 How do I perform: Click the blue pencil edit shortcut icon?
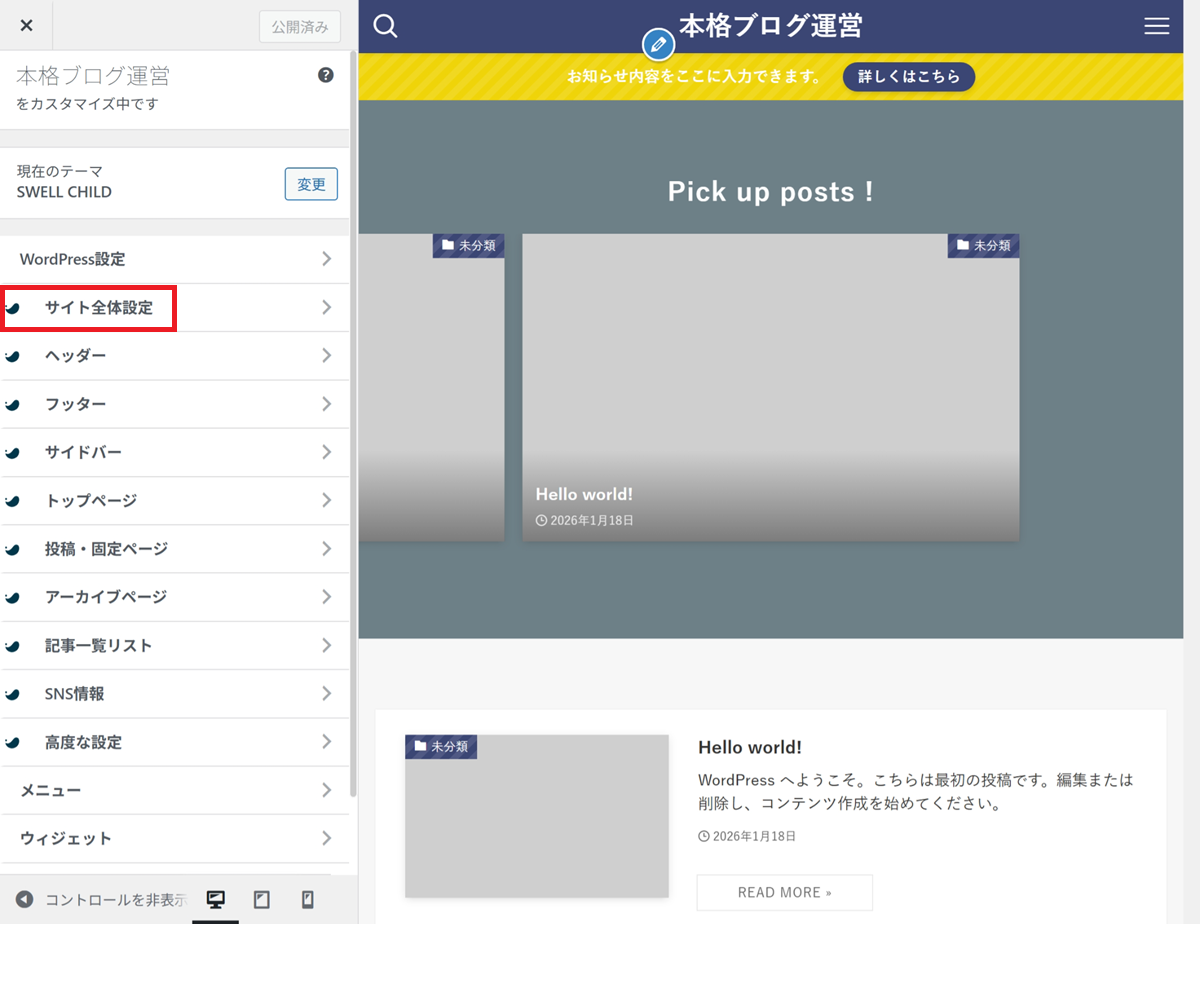coord(657,45)
